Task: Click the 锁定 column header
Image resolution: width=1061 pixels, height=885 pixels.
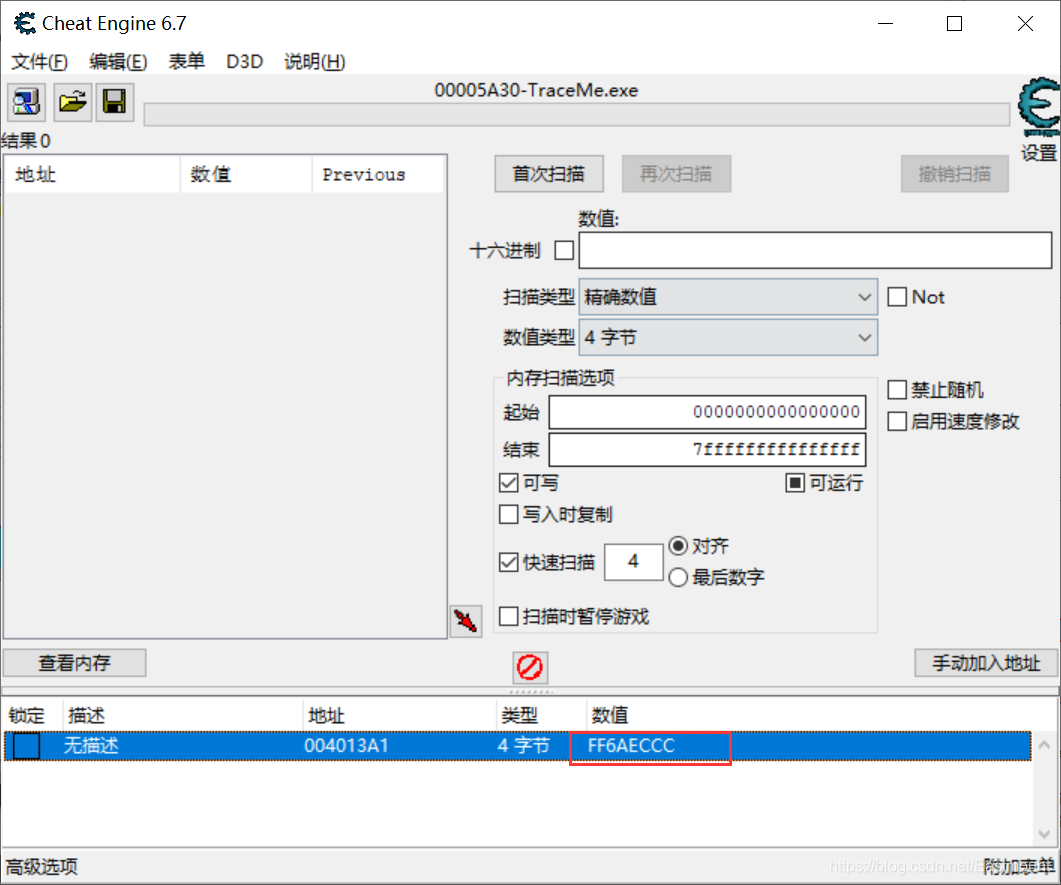Action: pyautogui.click(x=32, y=715)
